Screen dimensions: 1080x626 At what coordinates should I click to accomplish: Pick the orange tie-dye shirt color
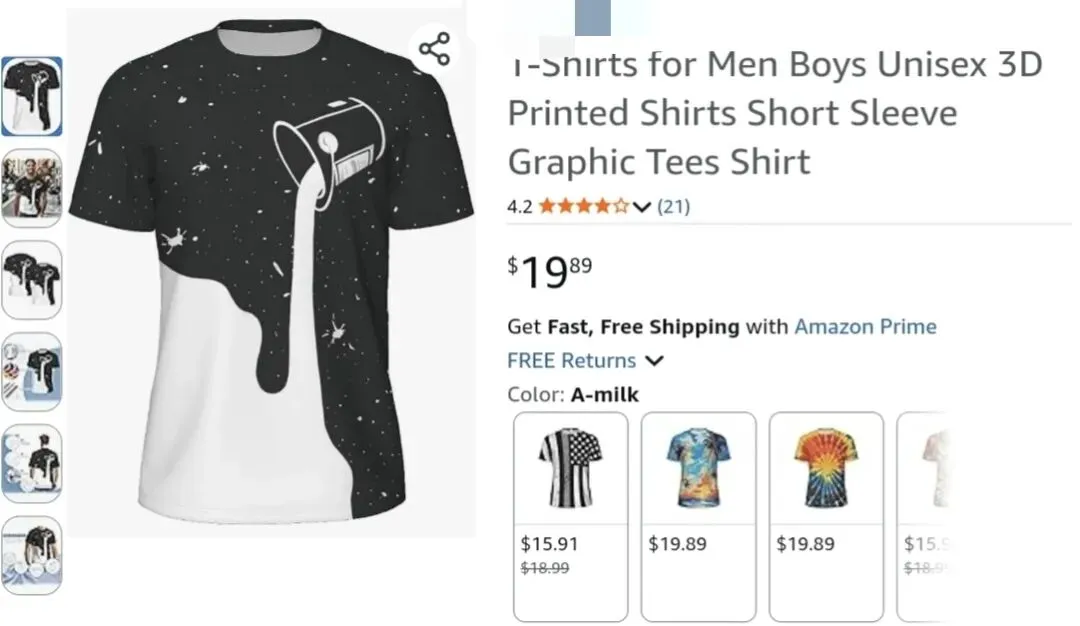click(x=826, y=468)
